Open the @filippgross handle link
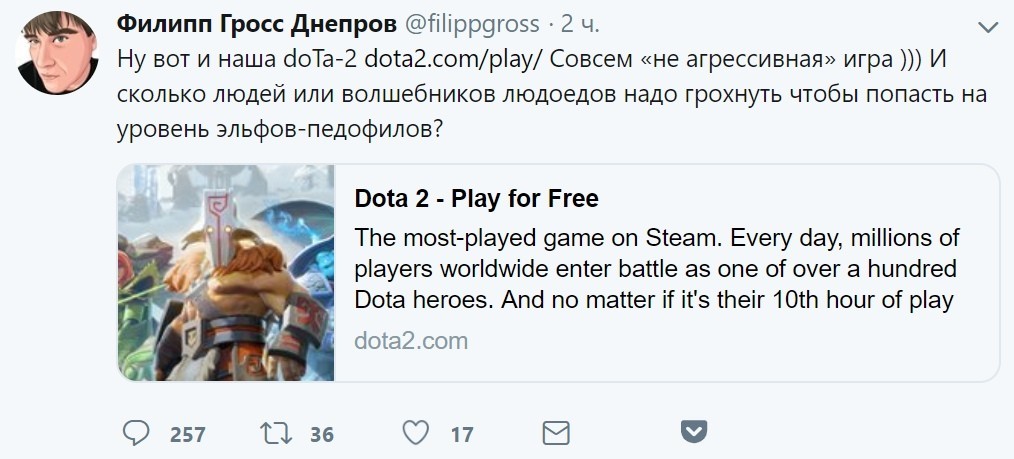Viewport: 1014px width, 459px height. tap(472, 25)
